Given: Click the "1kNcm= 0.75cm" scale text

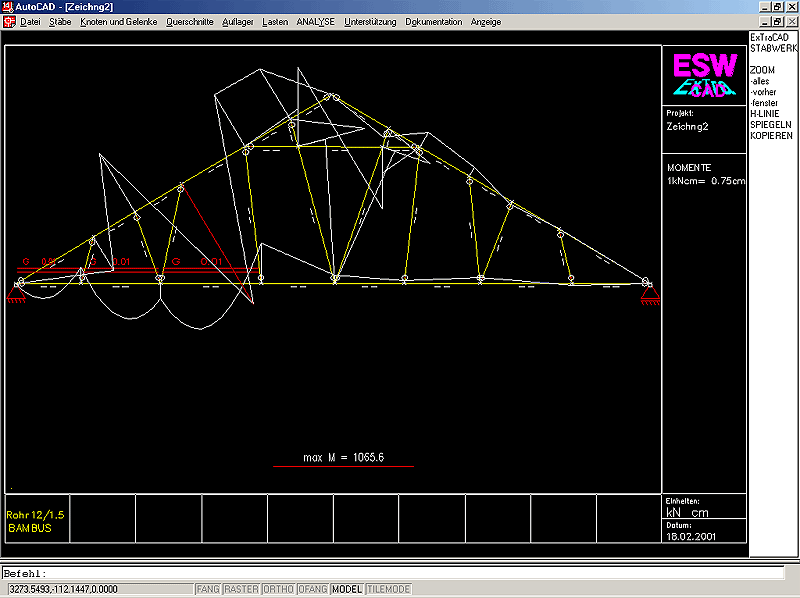Looking at the screenshot, I should tap(706, 181).
